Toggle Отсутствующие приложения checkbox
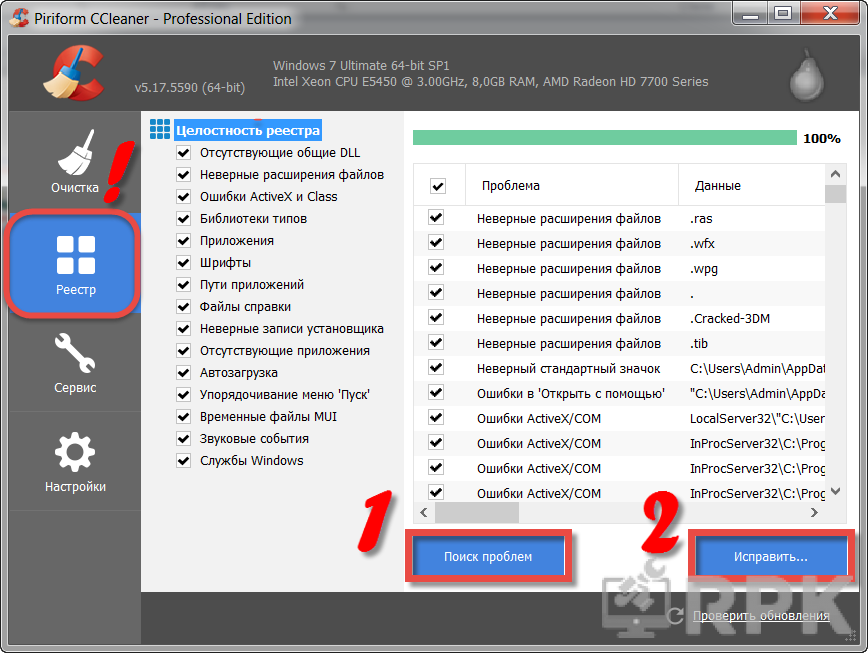Screen dimensions: 868x653 point(183,351)
